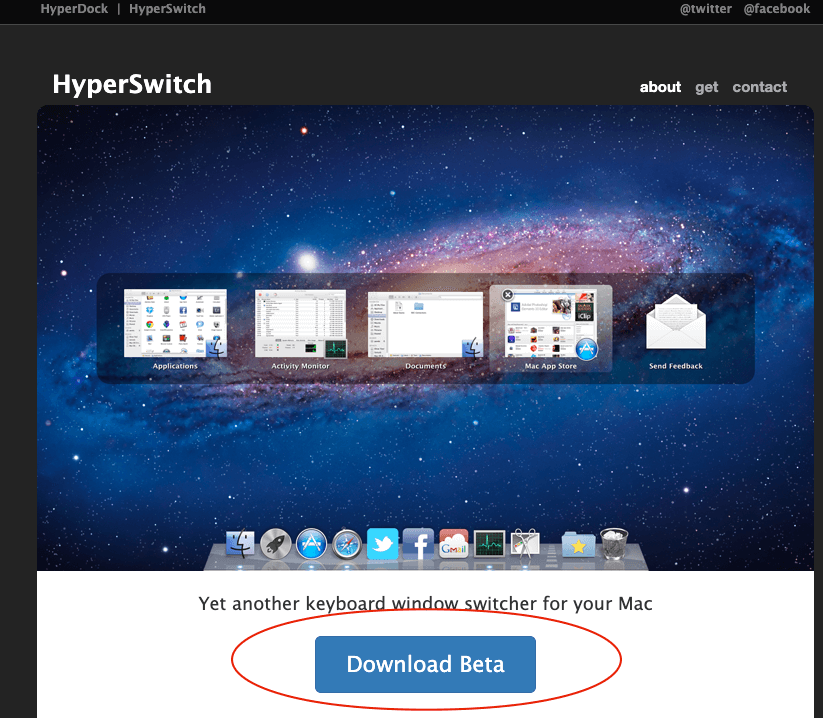Screen dimensions: 823x718
Task: Select the Applications window thumbnail in the switcher
Action: point(175,325)
